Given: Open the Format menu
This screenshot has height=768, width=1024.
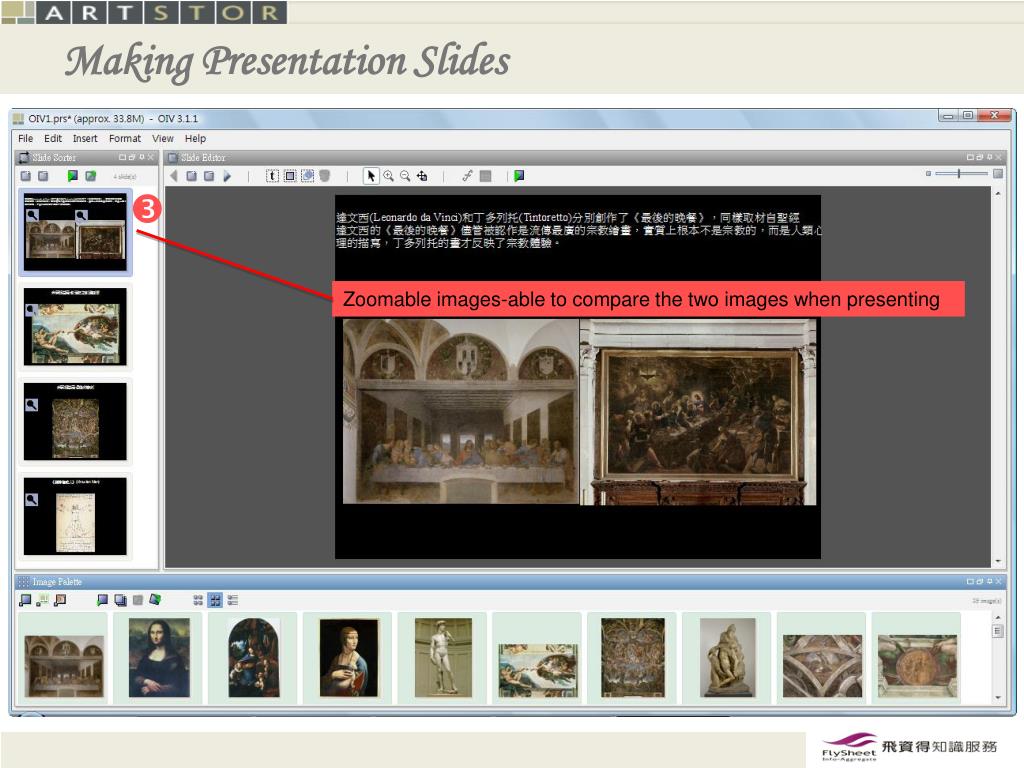Looking at the screenshot, I should coord(125,138).
